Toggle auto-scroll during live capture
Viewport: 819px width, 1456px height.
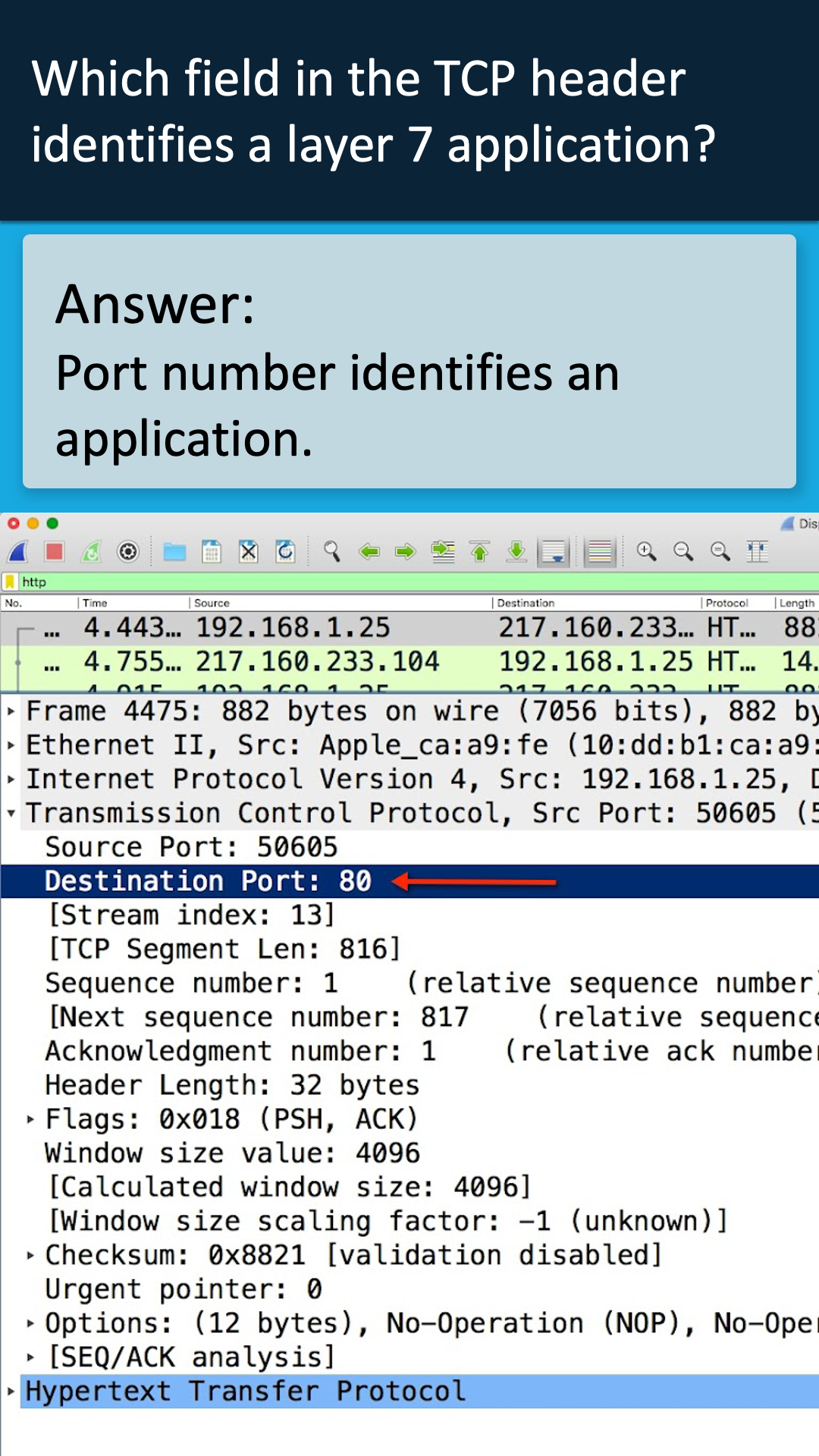(554, 551)
